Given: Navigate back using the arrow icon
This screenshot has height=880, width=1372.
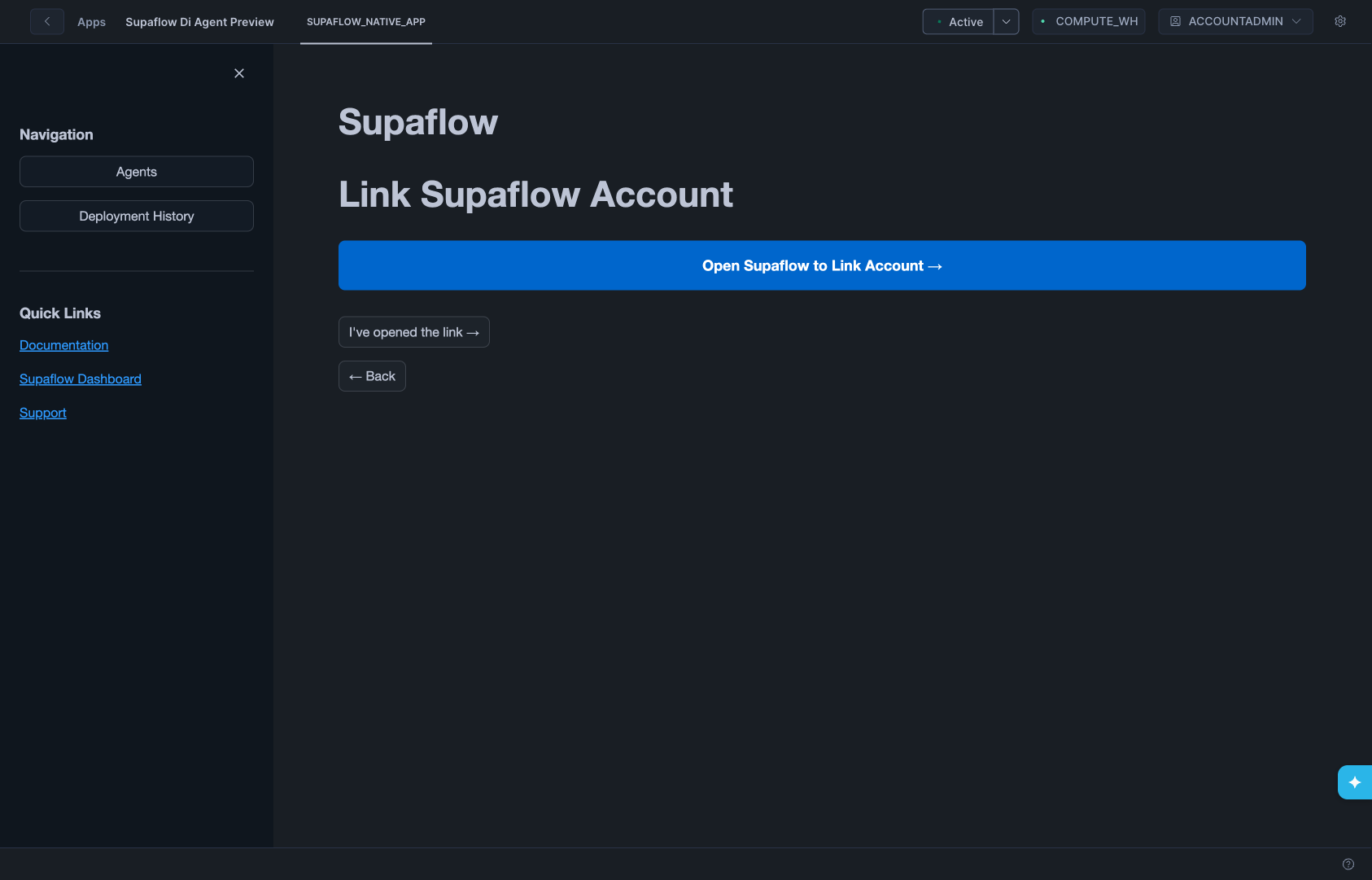Looking at the screenshot, I should click(46, 21).
